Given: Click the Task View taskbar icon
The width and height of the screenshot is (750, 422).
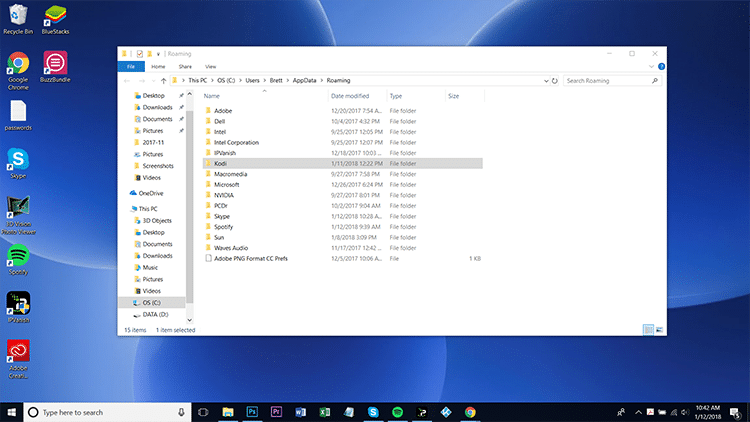Looking at the screenshot, I should pyautogui.click(x=203, y=412).
